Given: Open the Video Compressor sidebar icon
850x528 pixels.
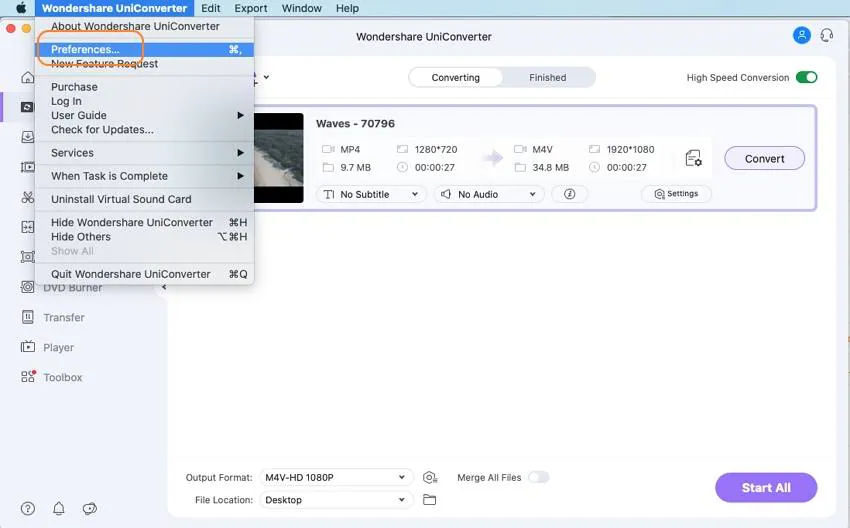Looking at the screenshot, I should point(27,167).
